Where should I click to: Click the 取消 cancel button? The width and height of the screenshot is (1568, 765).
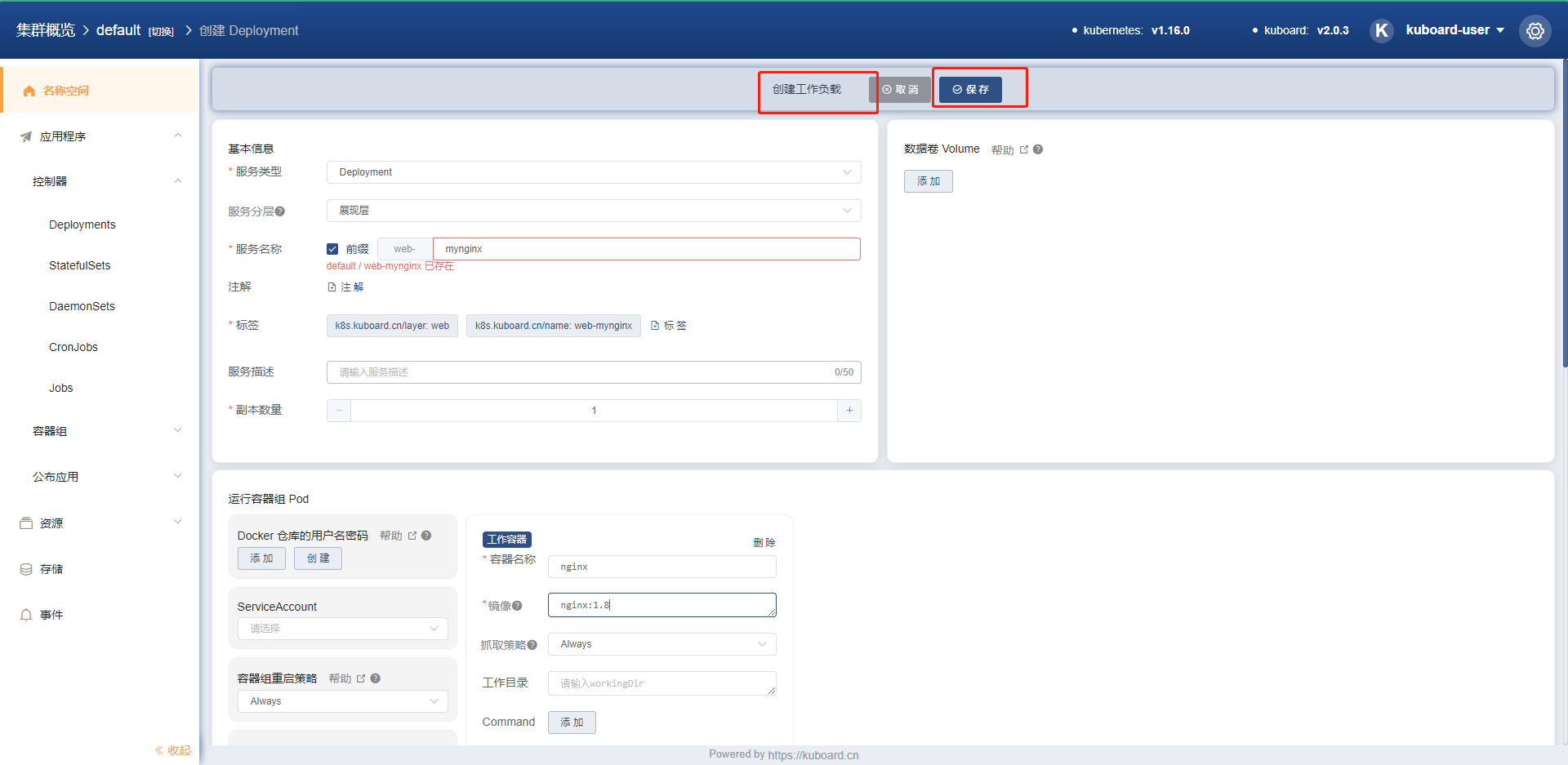tap(900, 90)
